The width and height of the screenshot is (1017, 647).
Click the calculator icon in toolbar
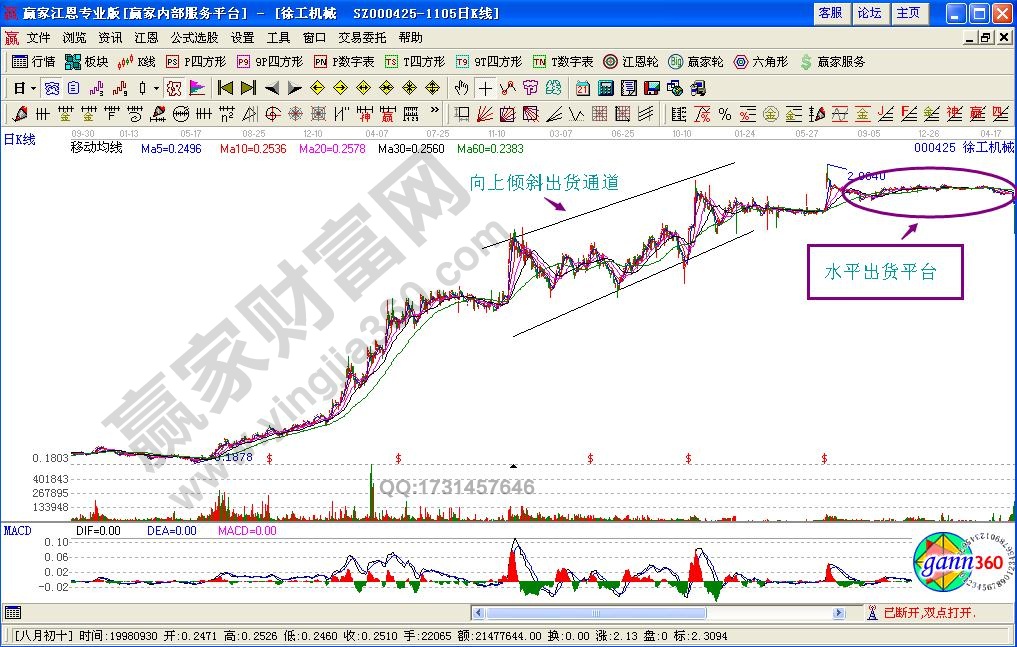(605, 88)
